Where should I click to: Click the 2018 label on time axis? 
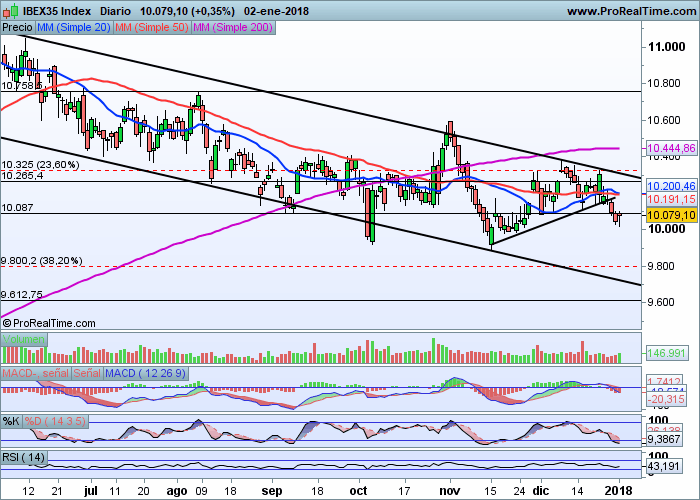619,491
